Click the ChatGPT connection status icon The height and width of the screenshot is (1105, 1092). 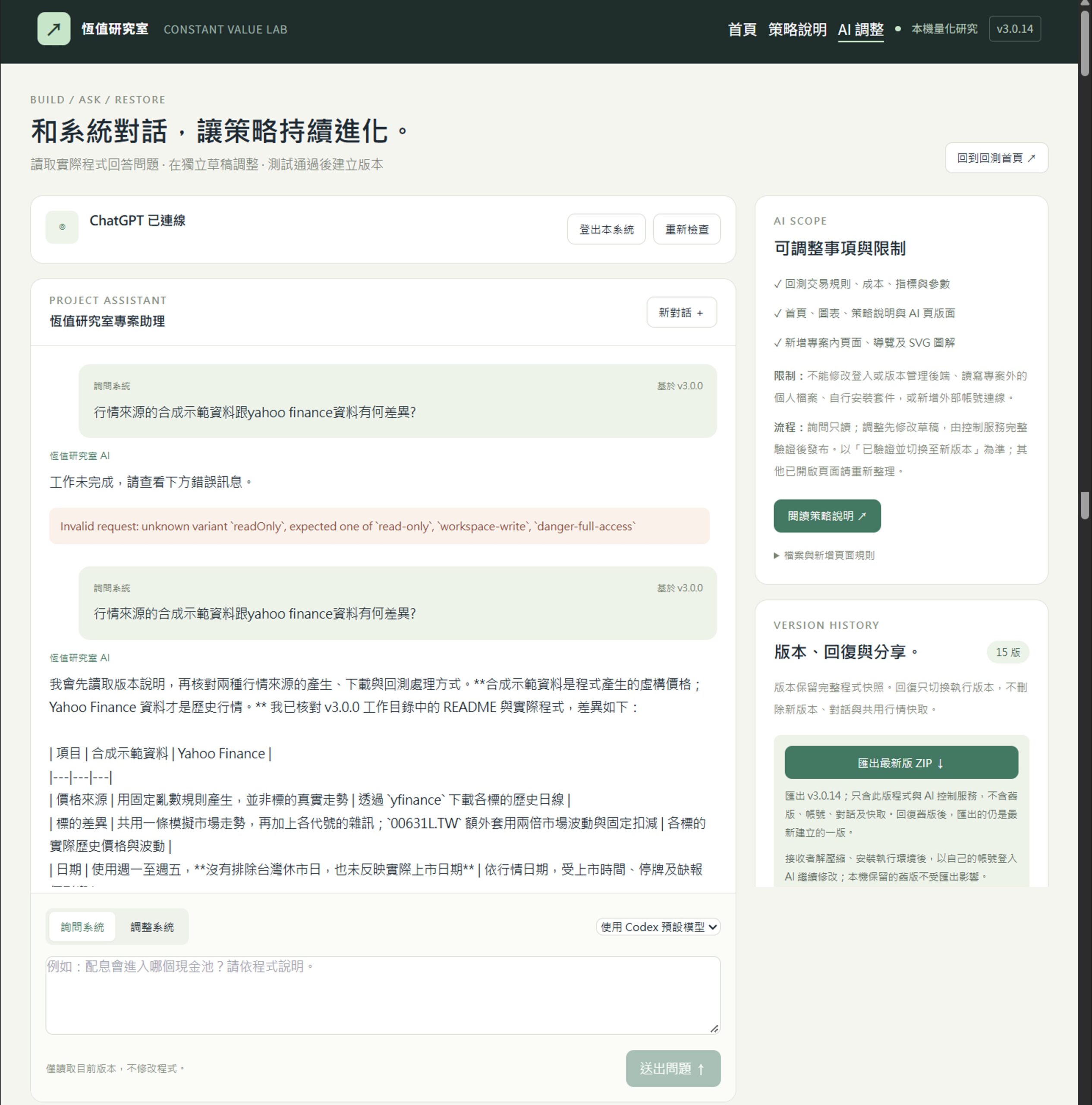tap(62, 227)
